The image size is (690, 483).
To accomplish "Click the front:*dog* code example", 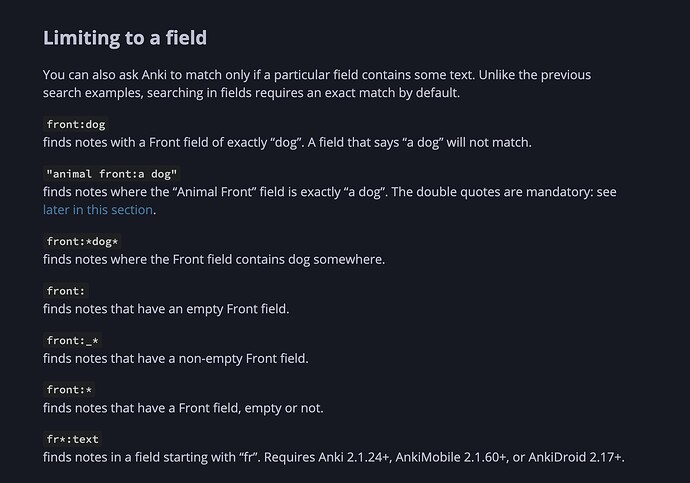I will click(83, 242).
